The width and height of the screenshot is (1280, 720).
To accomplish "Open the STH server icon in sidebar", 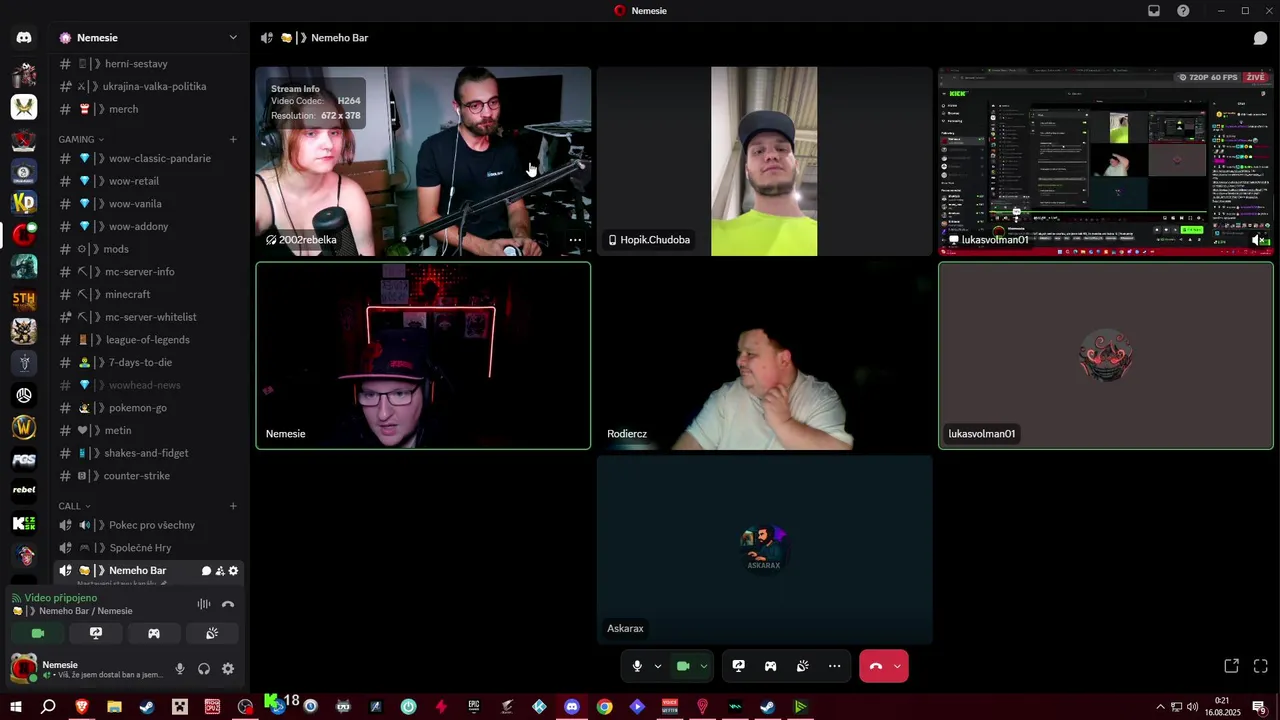I will point(24,299).
